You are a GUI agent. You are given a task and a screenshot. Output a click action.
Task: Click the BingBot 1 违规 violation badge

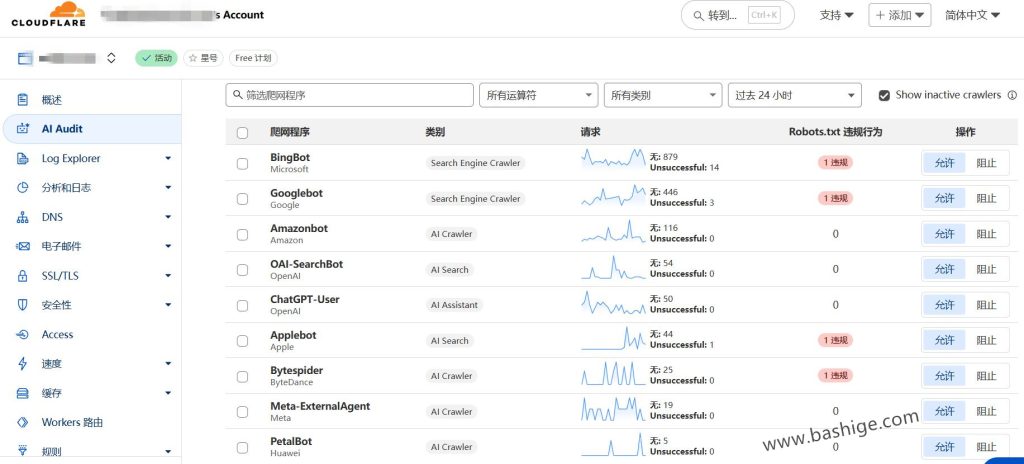click(835, 163)
